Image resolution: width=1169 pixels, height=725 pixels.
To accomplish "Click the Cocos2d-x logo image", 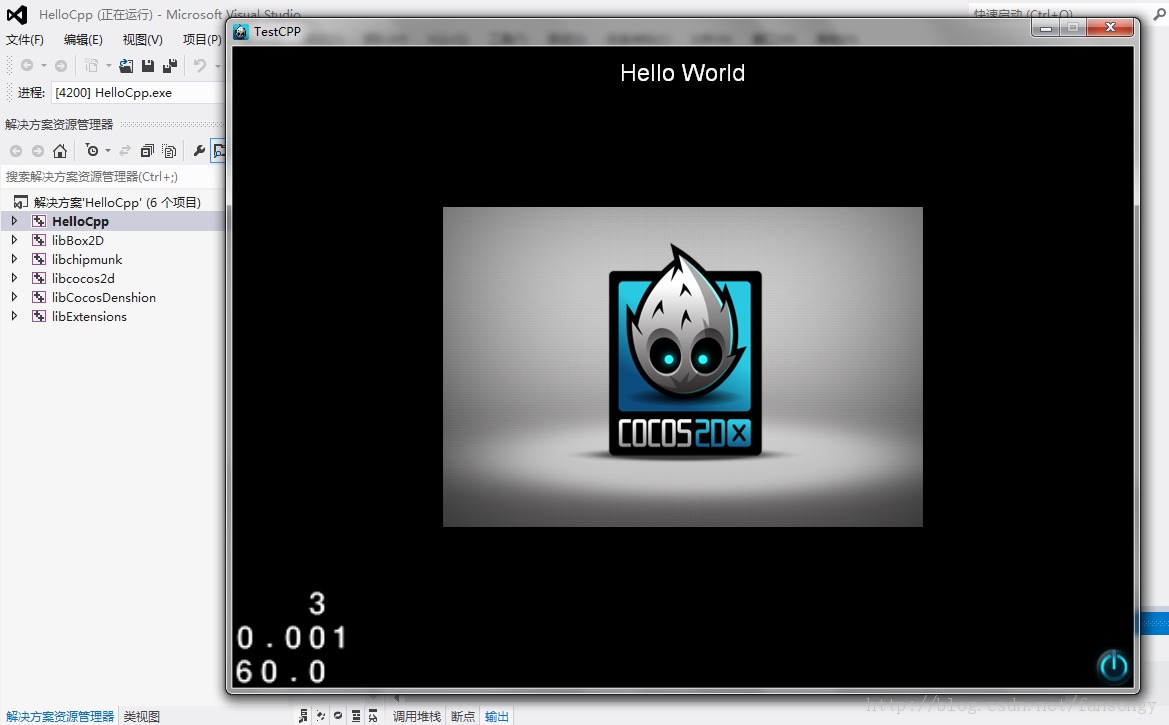I will [x=683, y=367].
